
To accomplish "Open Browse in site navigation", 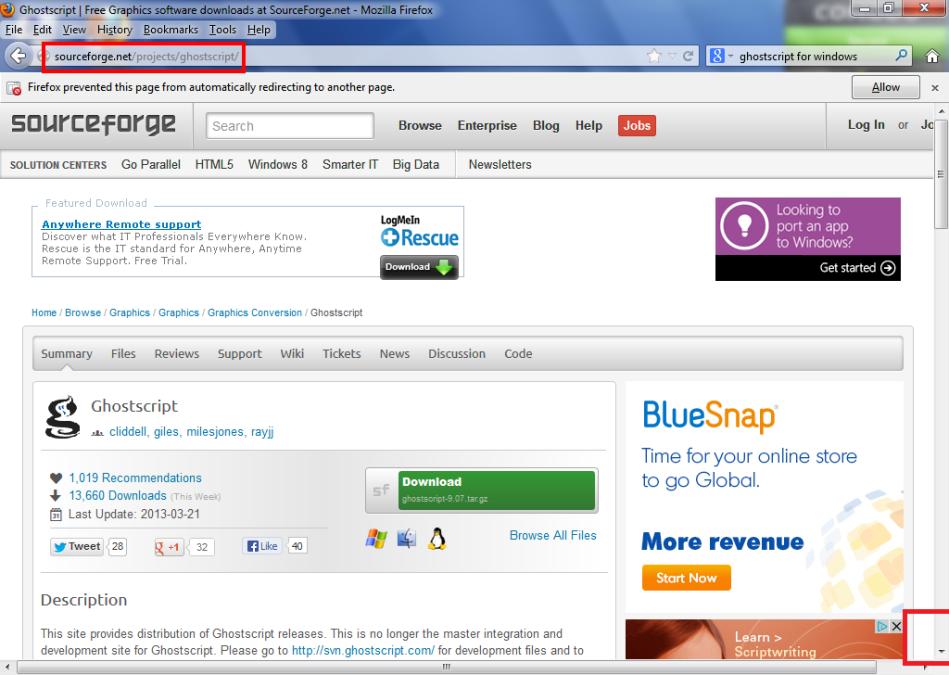I will click(420, 125).
